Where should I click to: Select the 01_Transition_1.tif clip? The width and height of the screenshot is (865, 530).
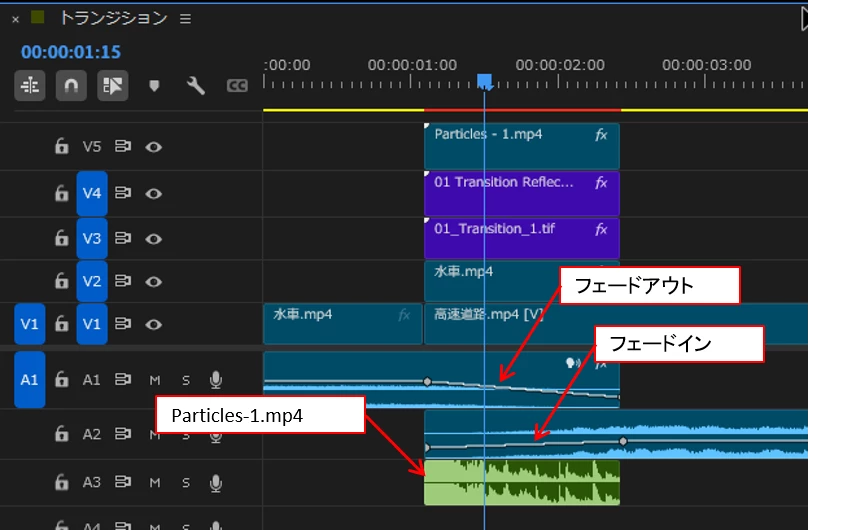(x=521, y=238)
